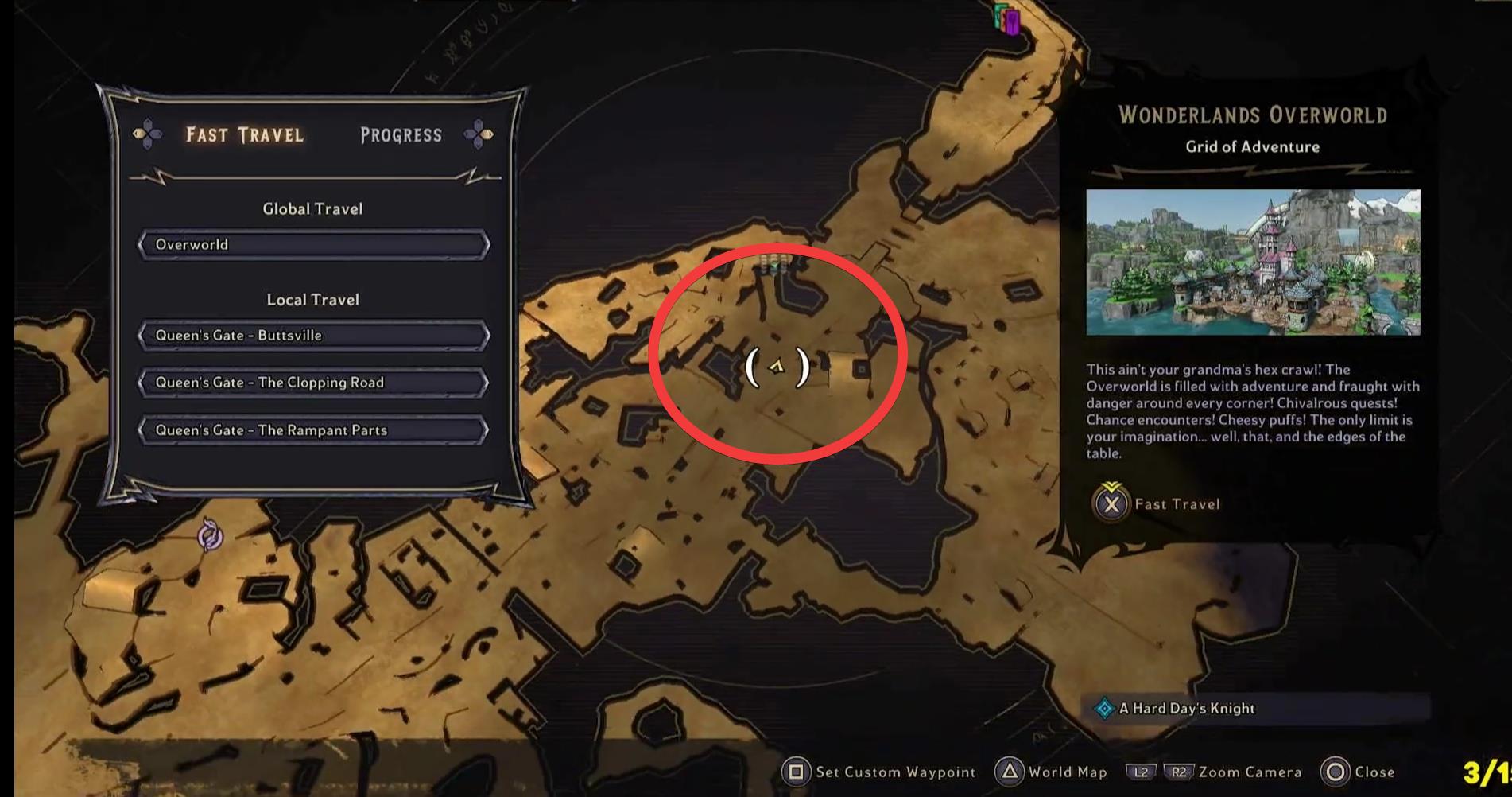Click the Wonderlands Overworld preview image
Image resolution: width=1512 pixels, height=797 pixels.
(1253, 262)
